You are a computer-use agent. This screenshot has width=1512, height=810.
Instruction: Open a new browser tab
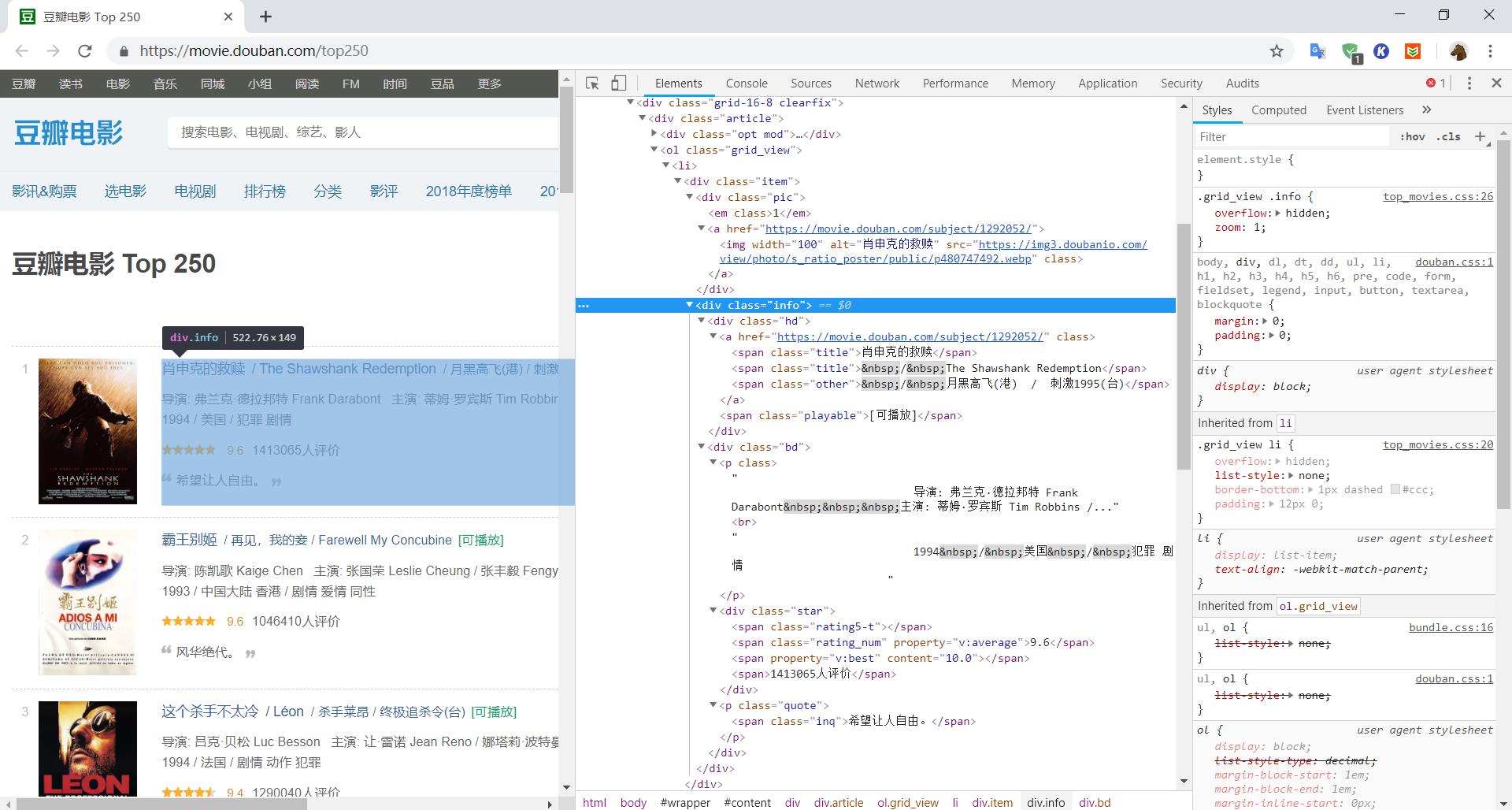click(x=265, y=17)
